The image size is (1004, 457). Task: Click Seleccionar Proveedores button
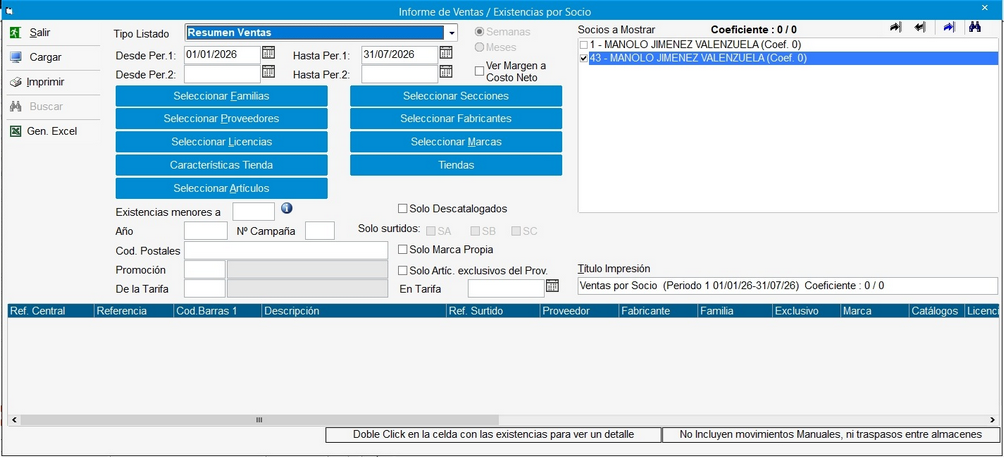click(222, 119)
